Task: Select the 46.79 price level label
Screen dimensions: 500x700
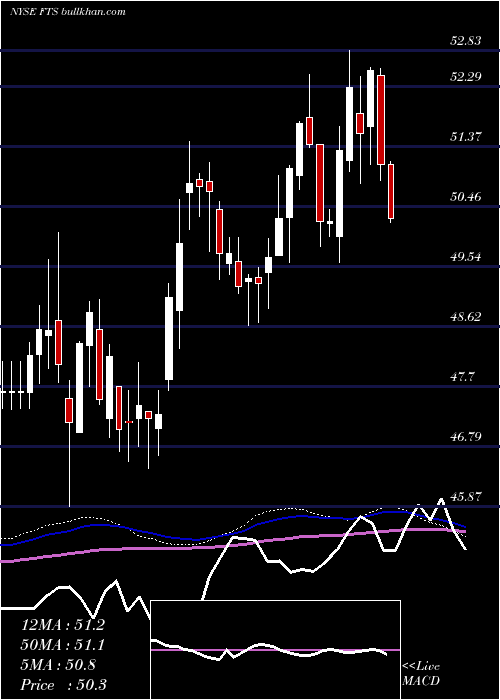Action: 466,436
